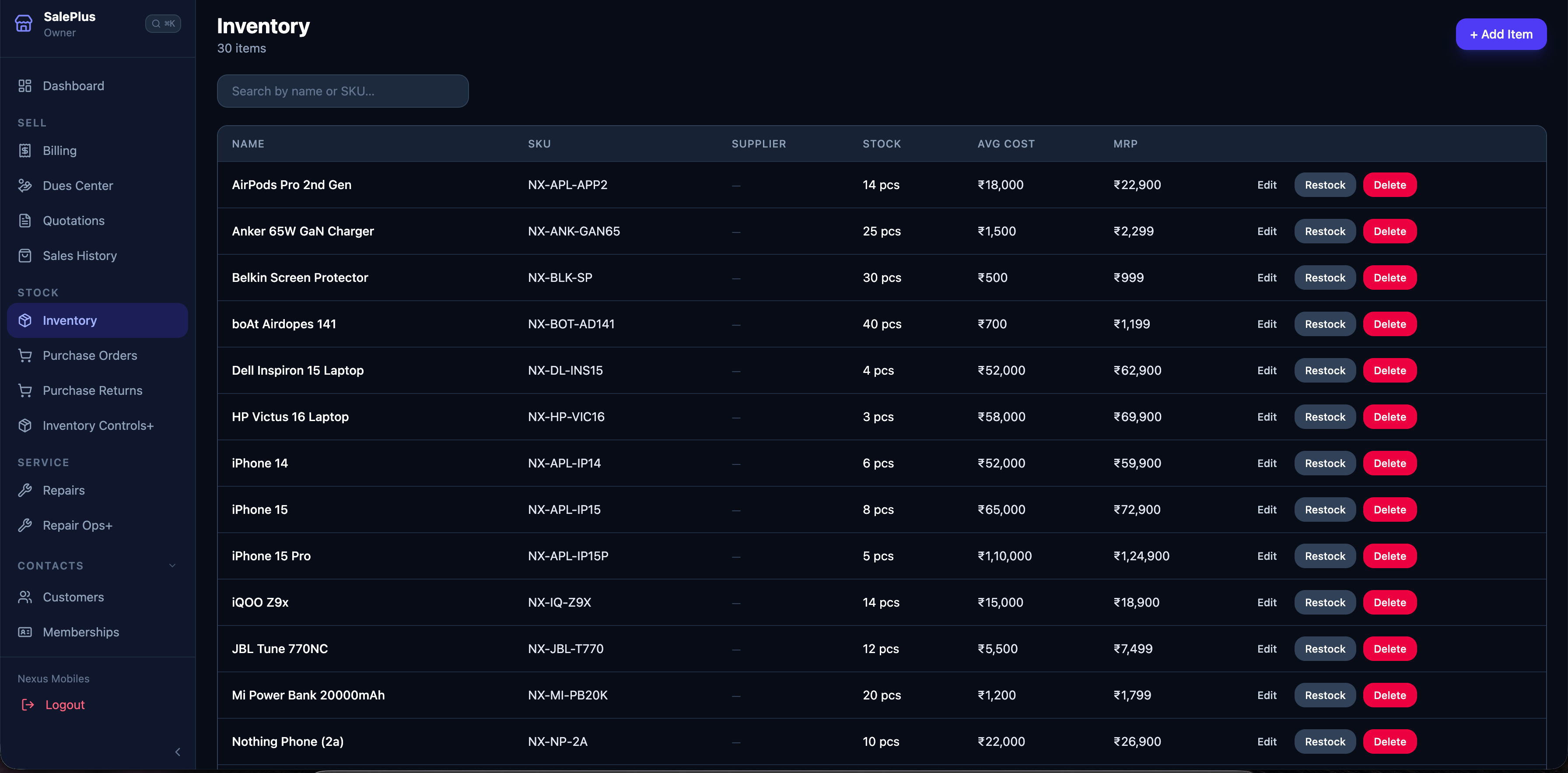This screenshot has width=1568, height=773.
Task: Click the + Add Item button
Action: 1501,34
